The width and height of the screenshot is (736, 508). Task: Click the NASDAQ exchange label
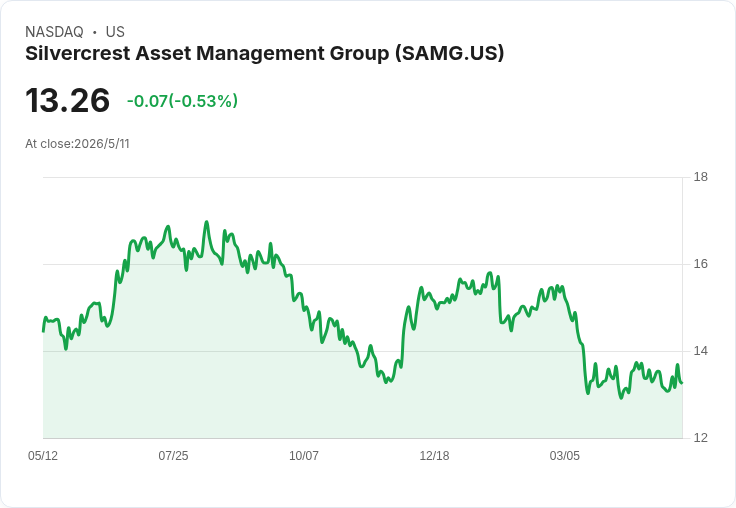[x=54, y=32]
